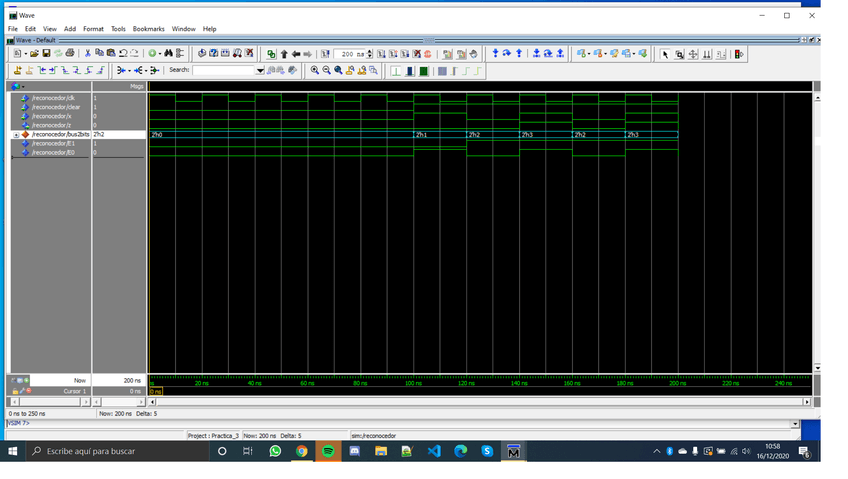The width and height of the screenshot is (848, 479).
Task: Click the binoculars Find icon
Action: click(x=168, y=53)
